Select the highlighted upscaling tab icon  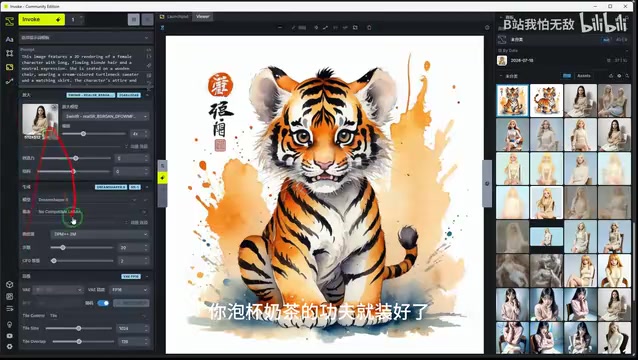9,67
